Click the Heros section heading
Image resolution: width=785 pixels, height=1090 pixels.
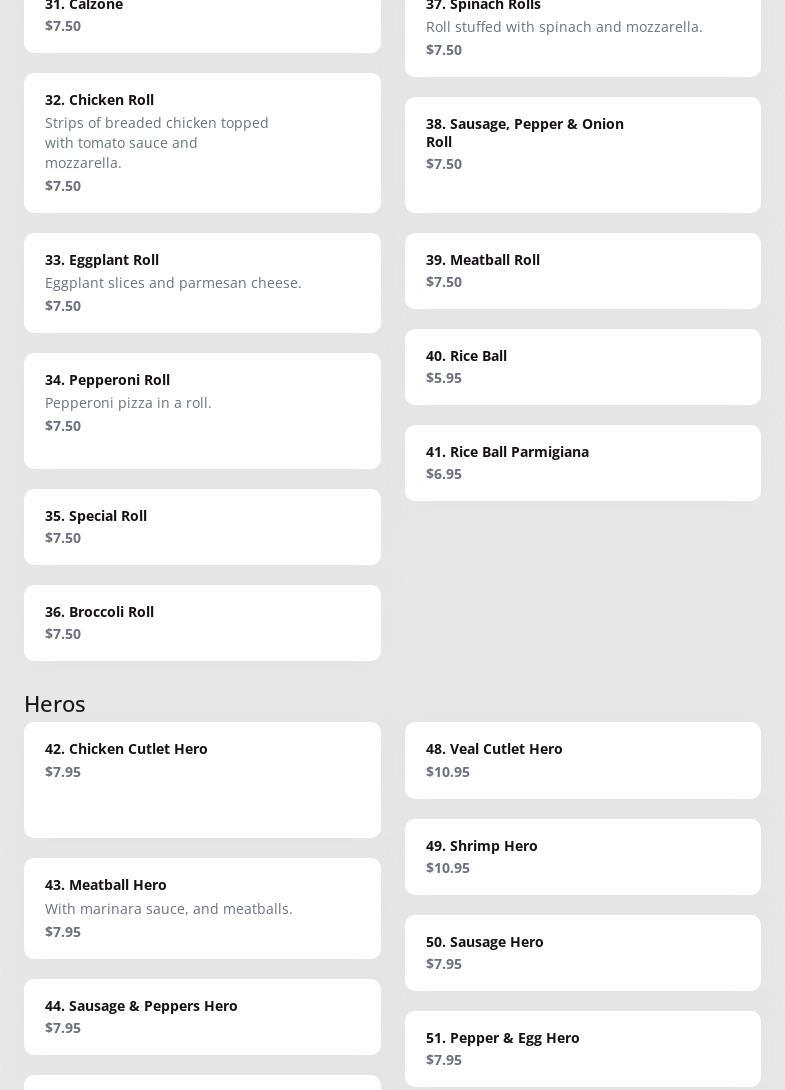(55, 704)
